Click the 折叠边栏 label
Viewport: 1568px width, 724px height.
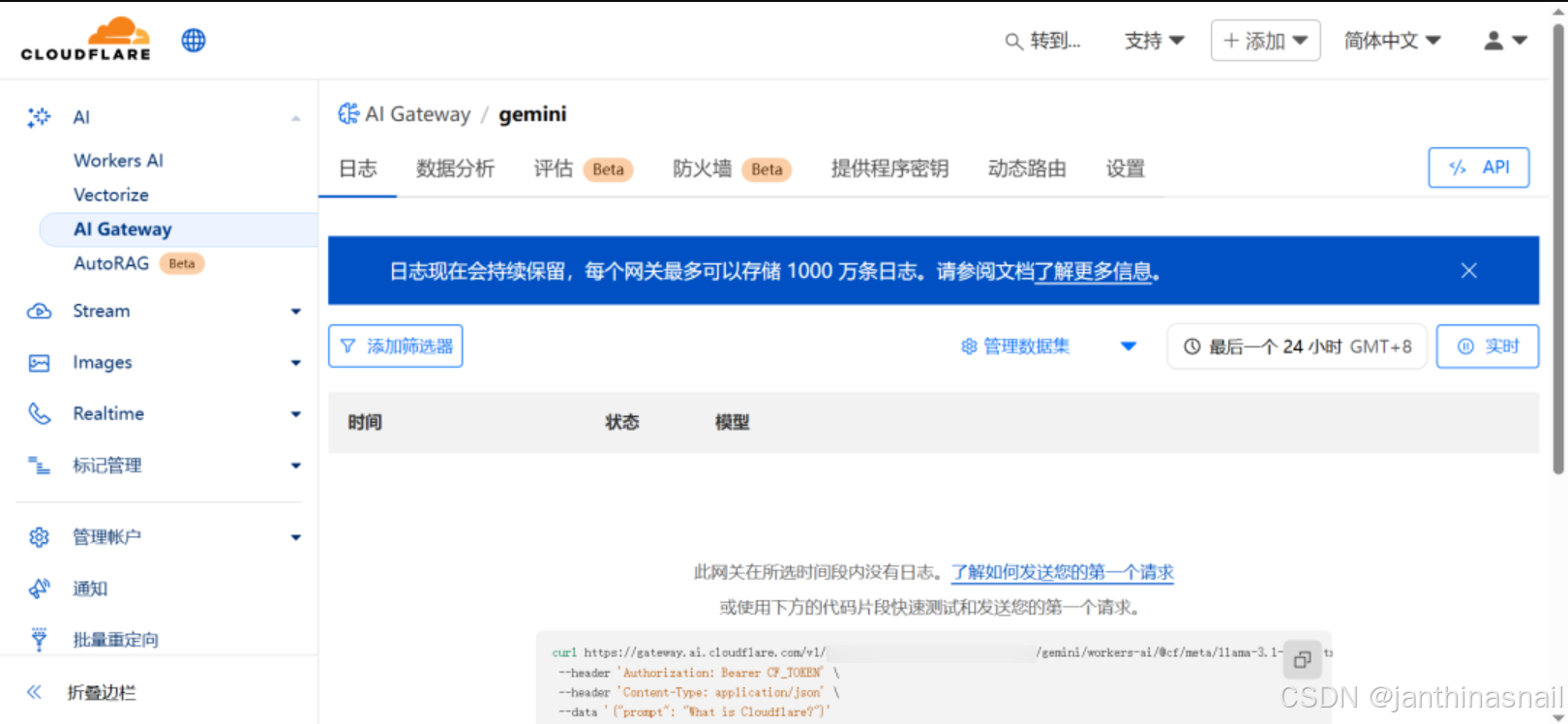102,692
